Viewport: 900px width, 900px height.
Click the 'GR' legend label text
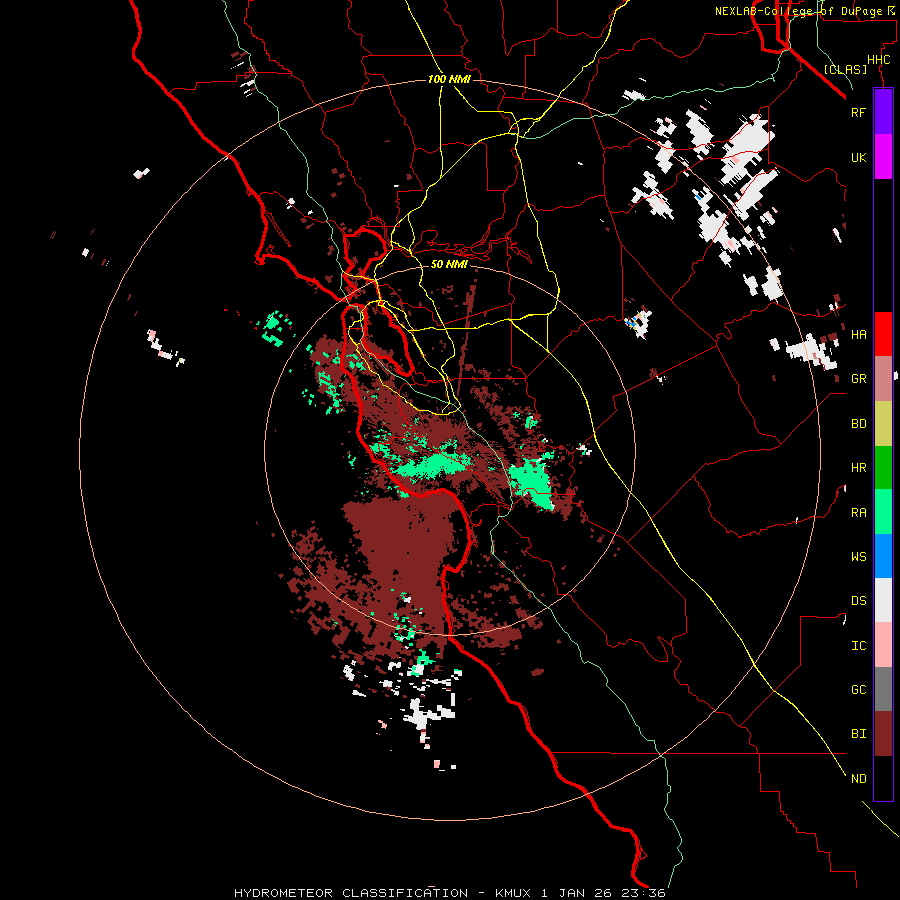(858, 379)
